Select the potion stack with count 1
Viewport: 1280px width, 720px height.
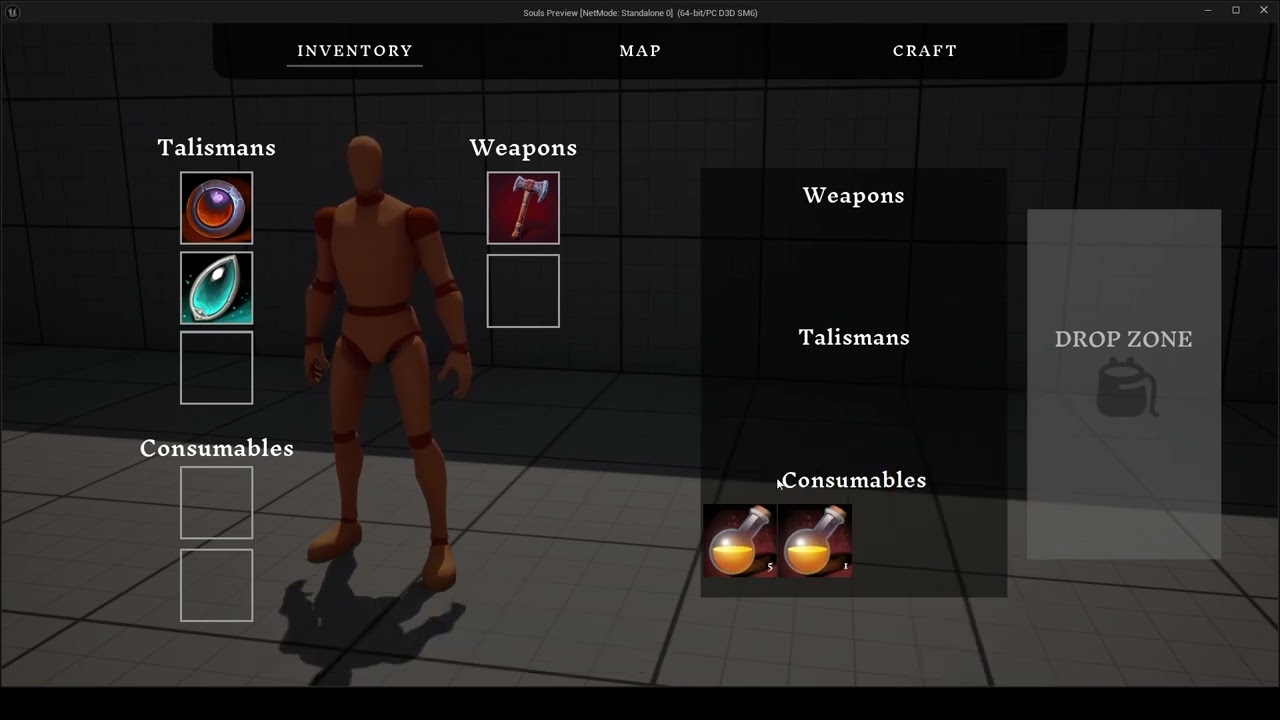(x=815, y=541)
